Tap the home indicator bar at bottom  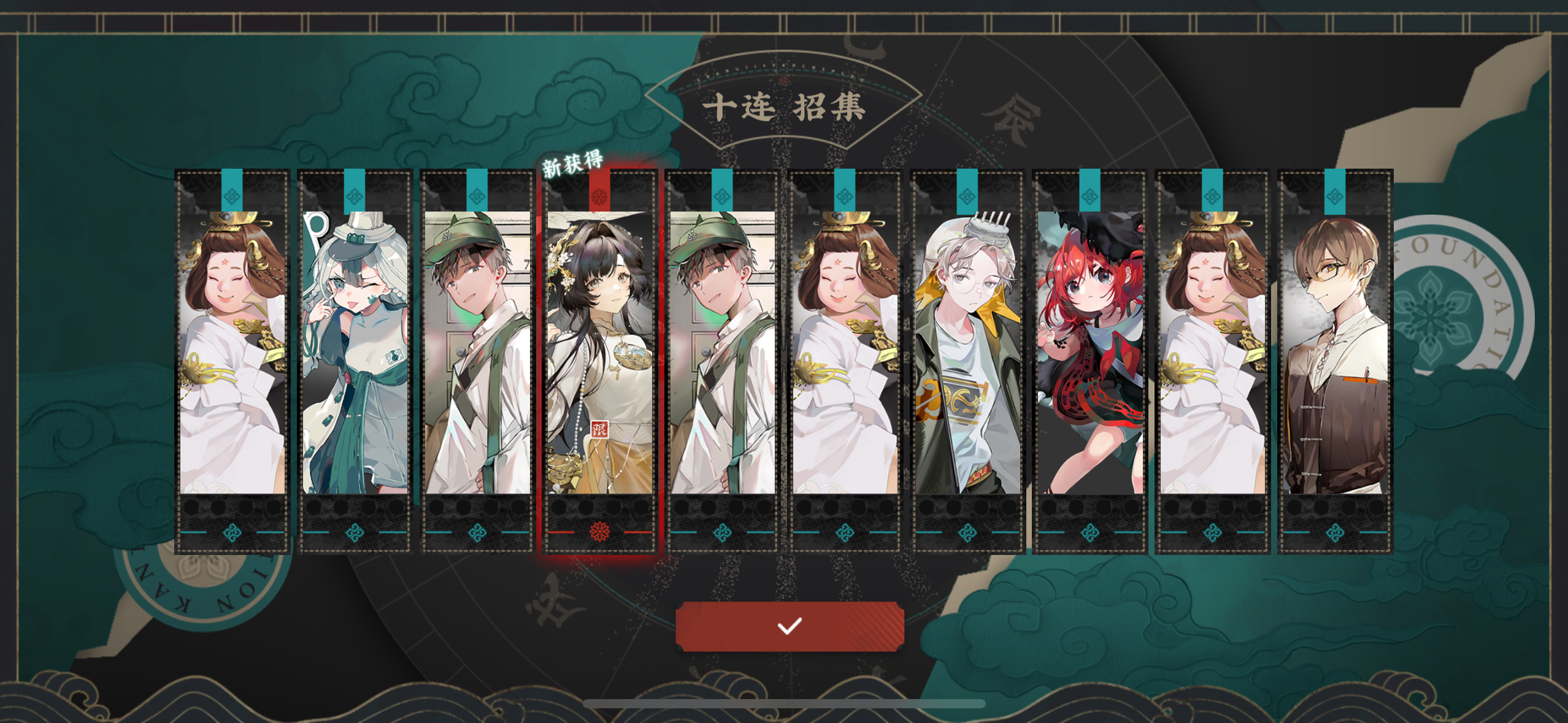(784, 703)
